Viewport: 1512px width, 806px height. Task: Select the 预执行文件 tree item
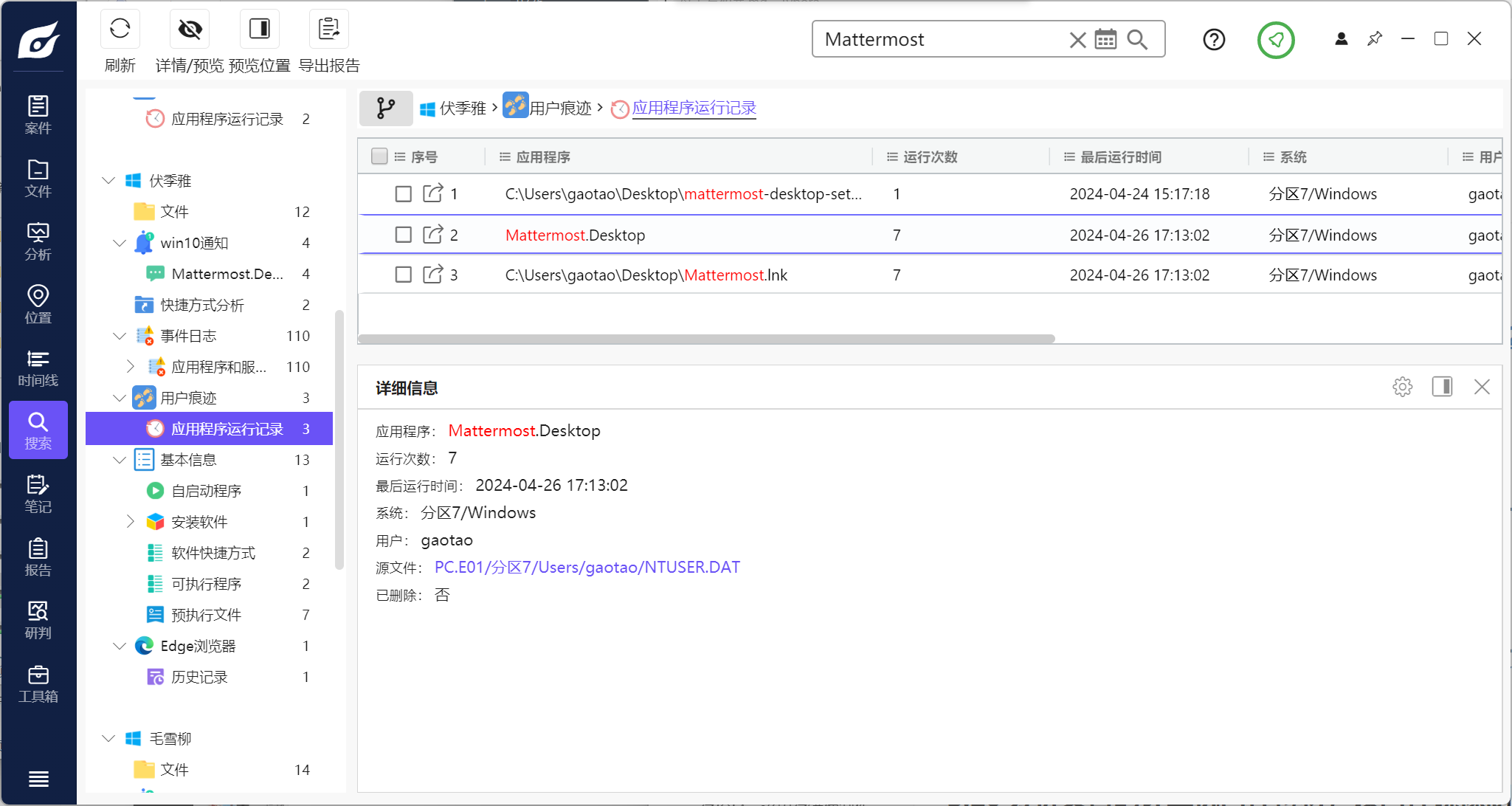(x=206, y=615)
